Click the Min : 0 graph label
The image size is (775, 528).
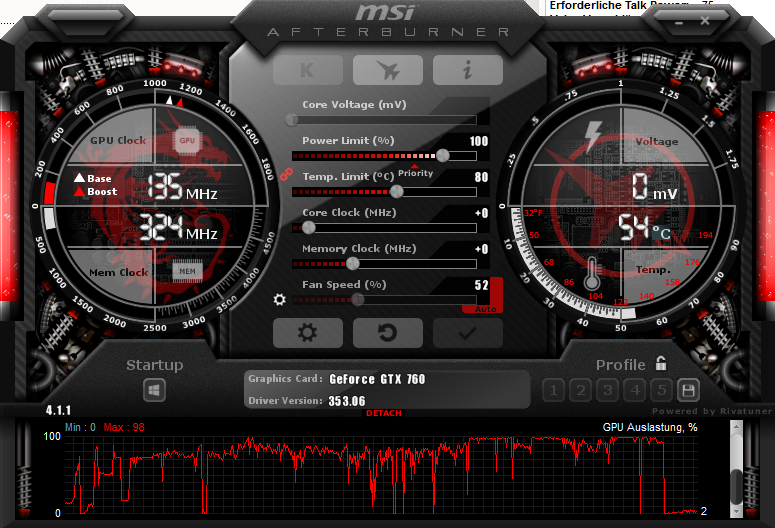[x=80, y=428]
